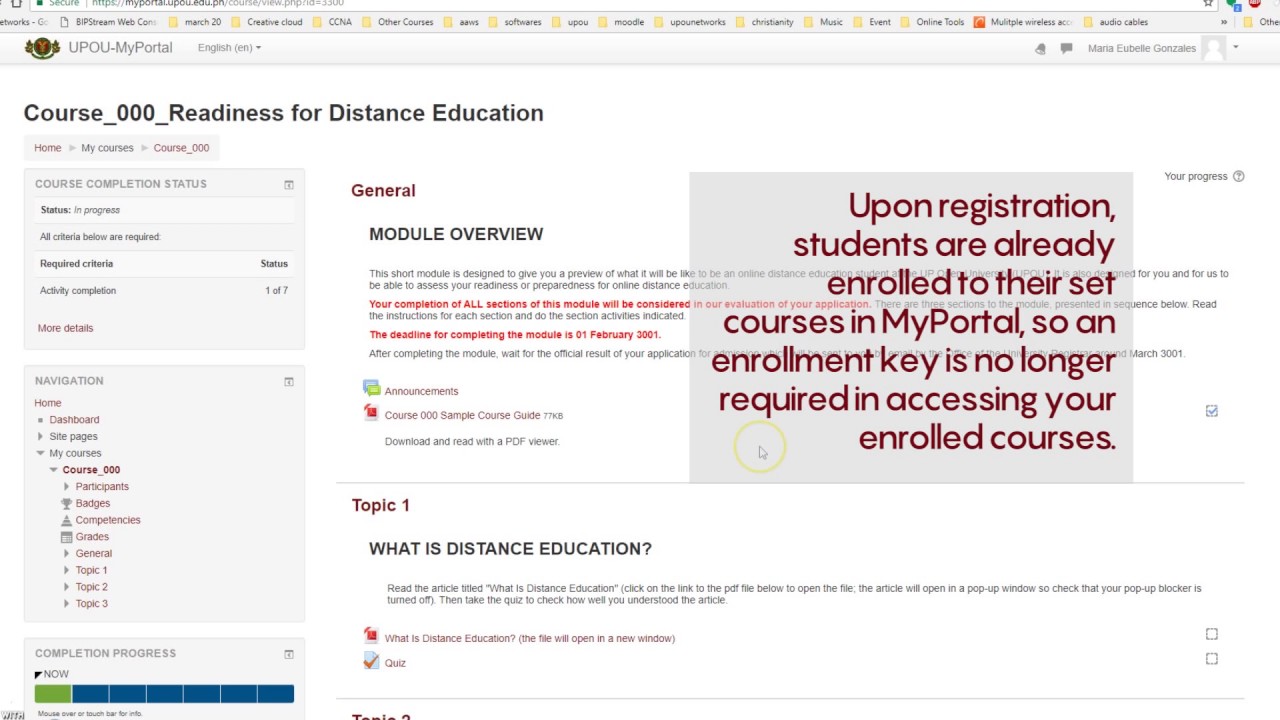Toggle completion checkbox for Sample Course Guide
Screen dimensions: 1280x720
click(1211, 411)
